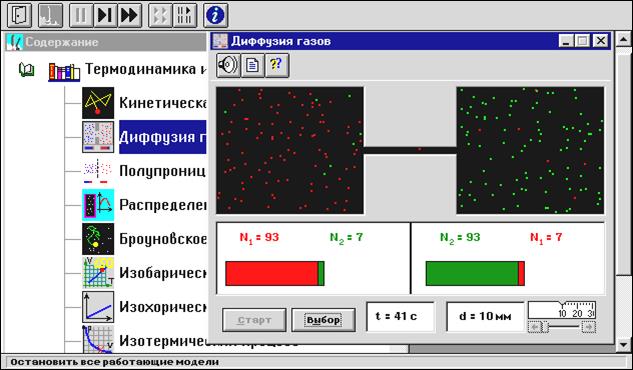Toggle sound with the speaker icon
The width and height of the screenshot is (633, 370).
[228, 65]
